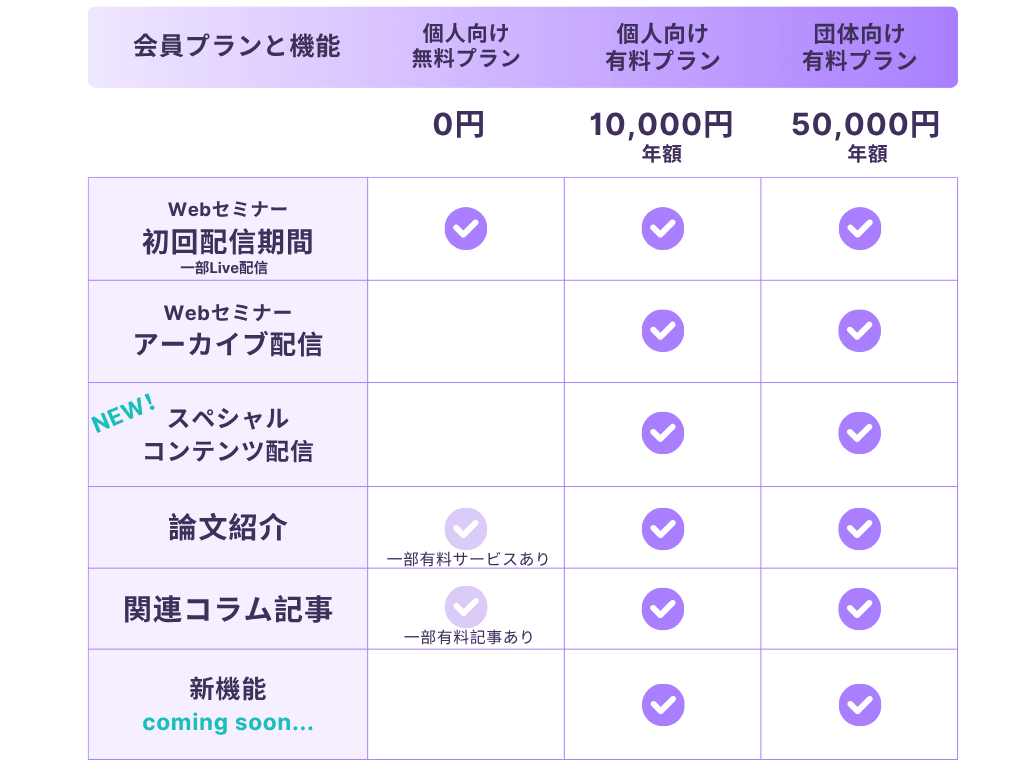
Task: Click the 会員プランと機能 header title
Action: click(x=237, y=47)
